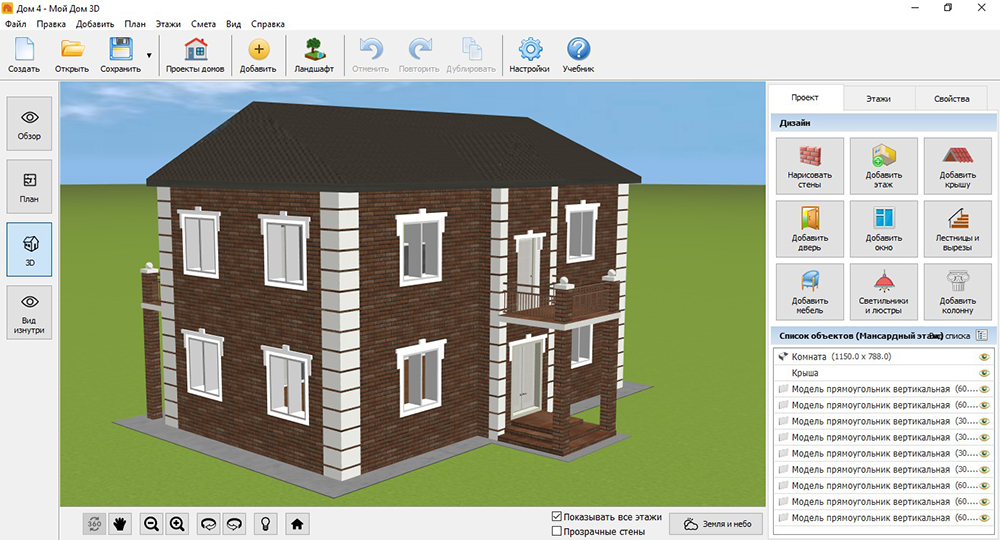Uncheck Показывать все этажи
Screen dimensions: 1000x540
point(557,516)
